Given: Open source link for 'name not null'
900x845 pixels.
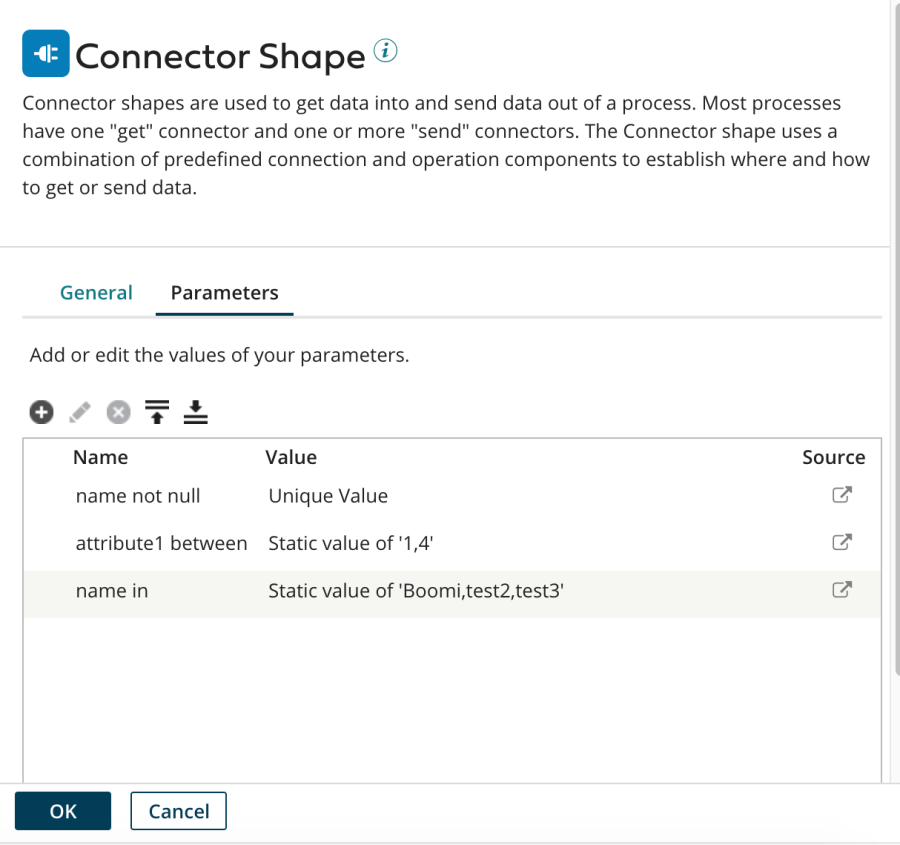Looking at the screenshot, I should 841,495.
